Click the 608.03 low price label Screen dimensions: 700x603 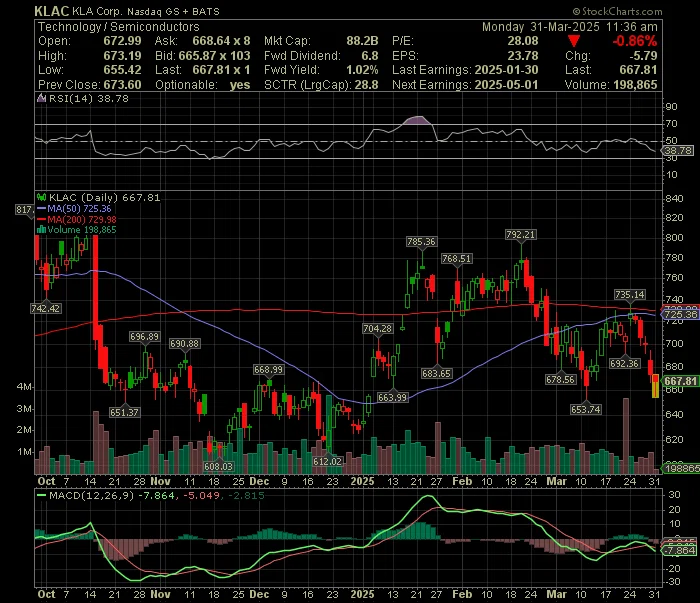(218, 466)
